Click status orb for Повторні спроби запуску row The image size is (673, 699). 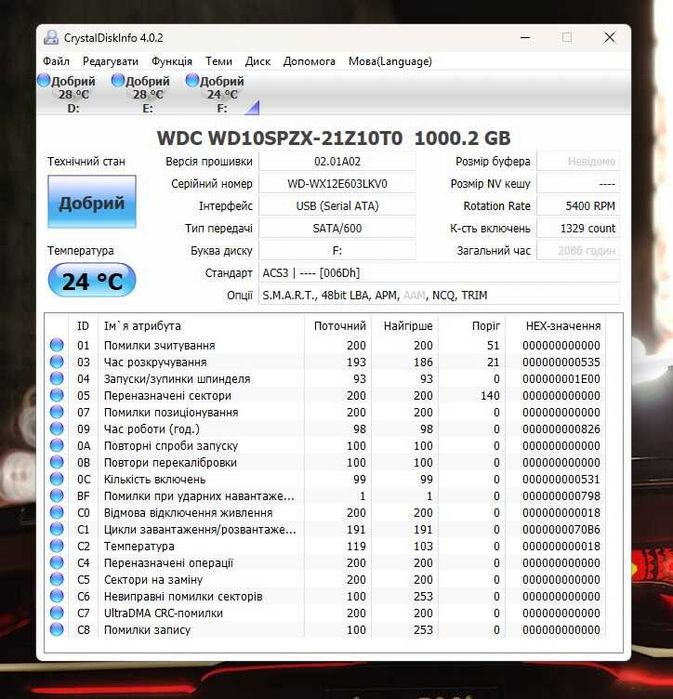57,445
